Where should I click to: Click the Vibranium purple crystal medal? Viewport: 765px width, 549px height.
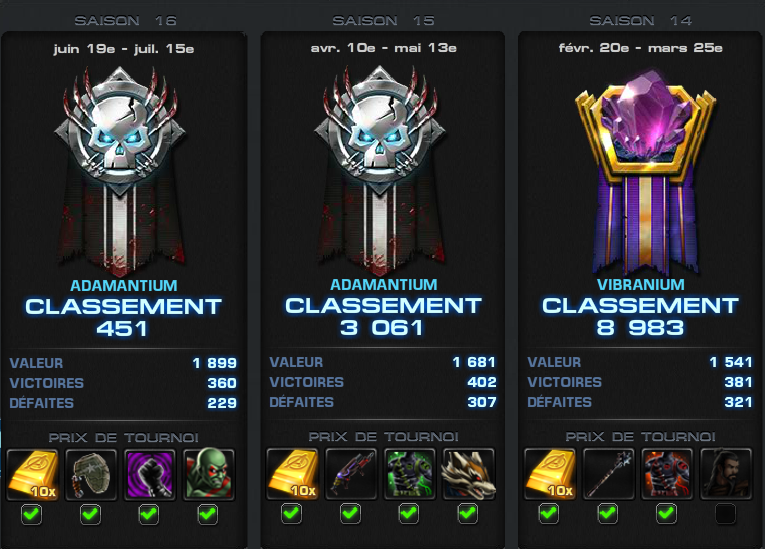coord(644,171)
